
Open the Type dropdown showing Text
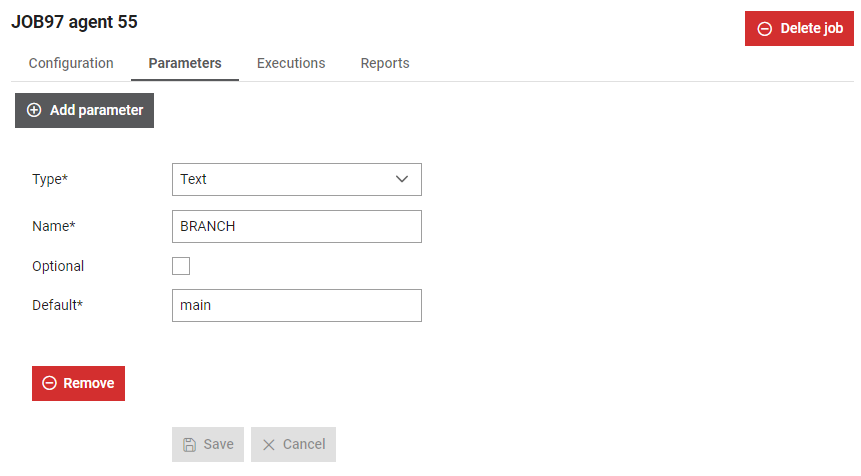click(x=297, y=179)
